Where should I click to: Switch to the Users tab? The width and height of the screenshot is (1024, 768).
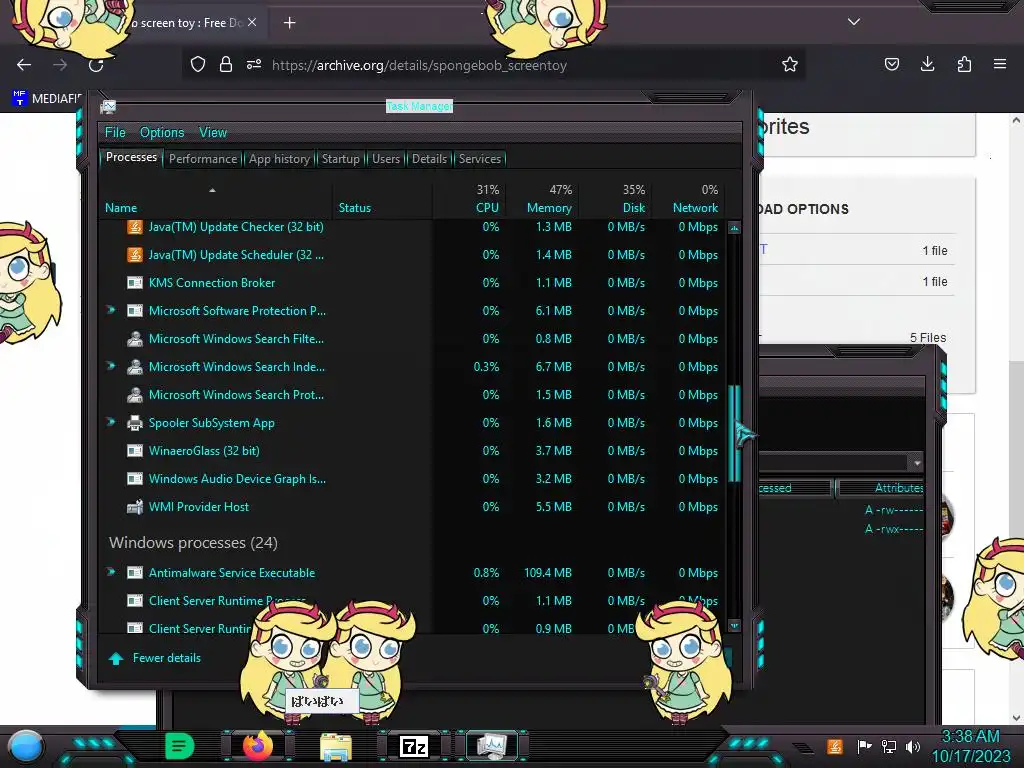coord(386,159)
